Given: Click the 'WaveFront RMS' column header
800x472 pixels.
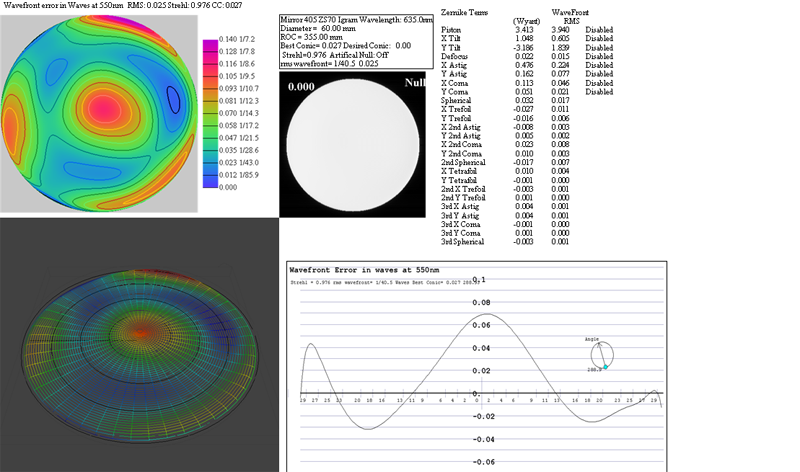Looking at the screenshot, I should tap(570, 16).
